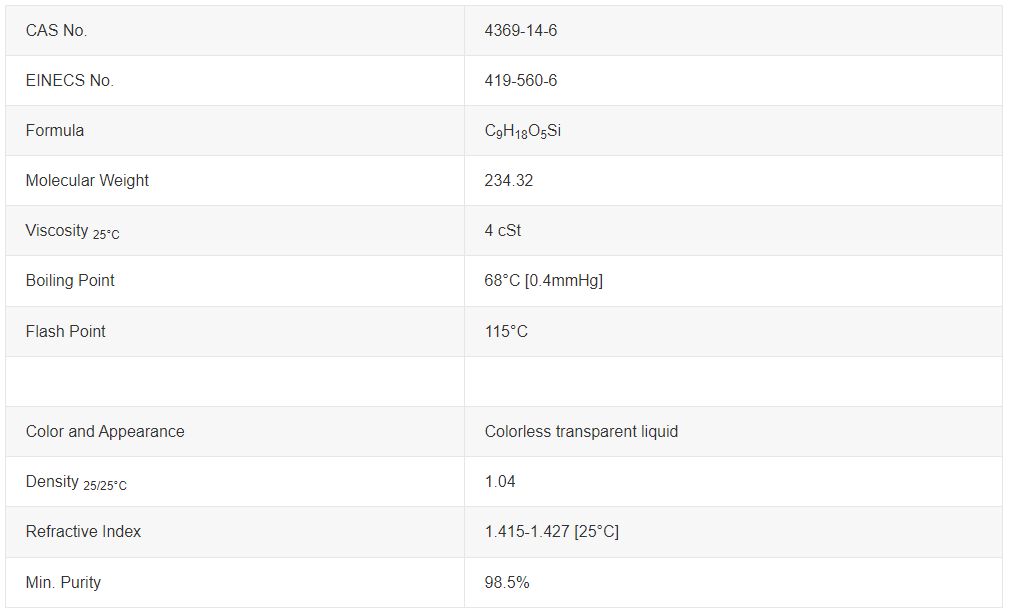
Task: Select the 68°C [0.4mmHg] value
Action: click(544, 280)
